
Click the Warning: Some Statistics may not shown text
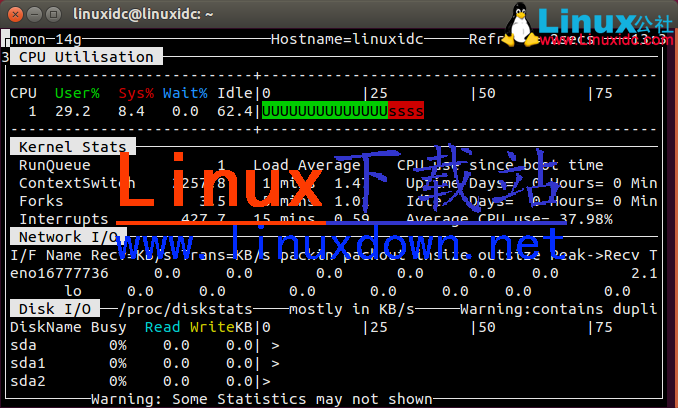(262, 399)
